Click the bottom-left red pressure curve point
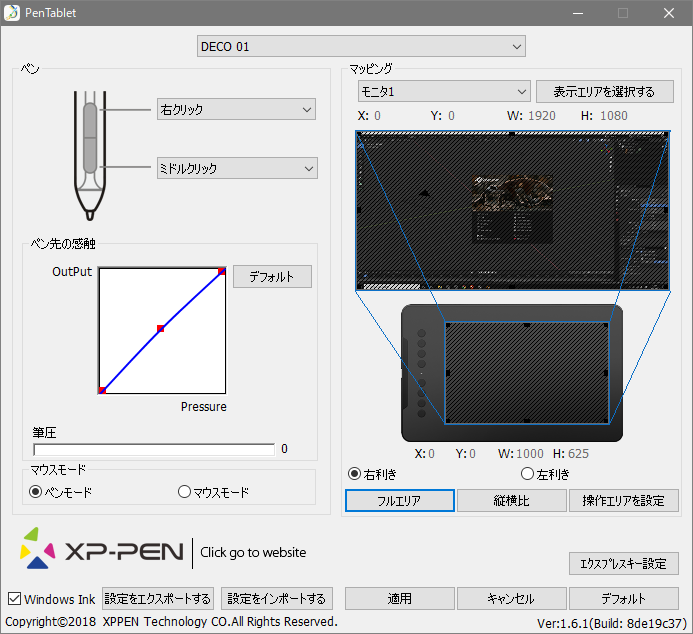The image size is (693, 634). pyautogui.click(x=102, y=390)
